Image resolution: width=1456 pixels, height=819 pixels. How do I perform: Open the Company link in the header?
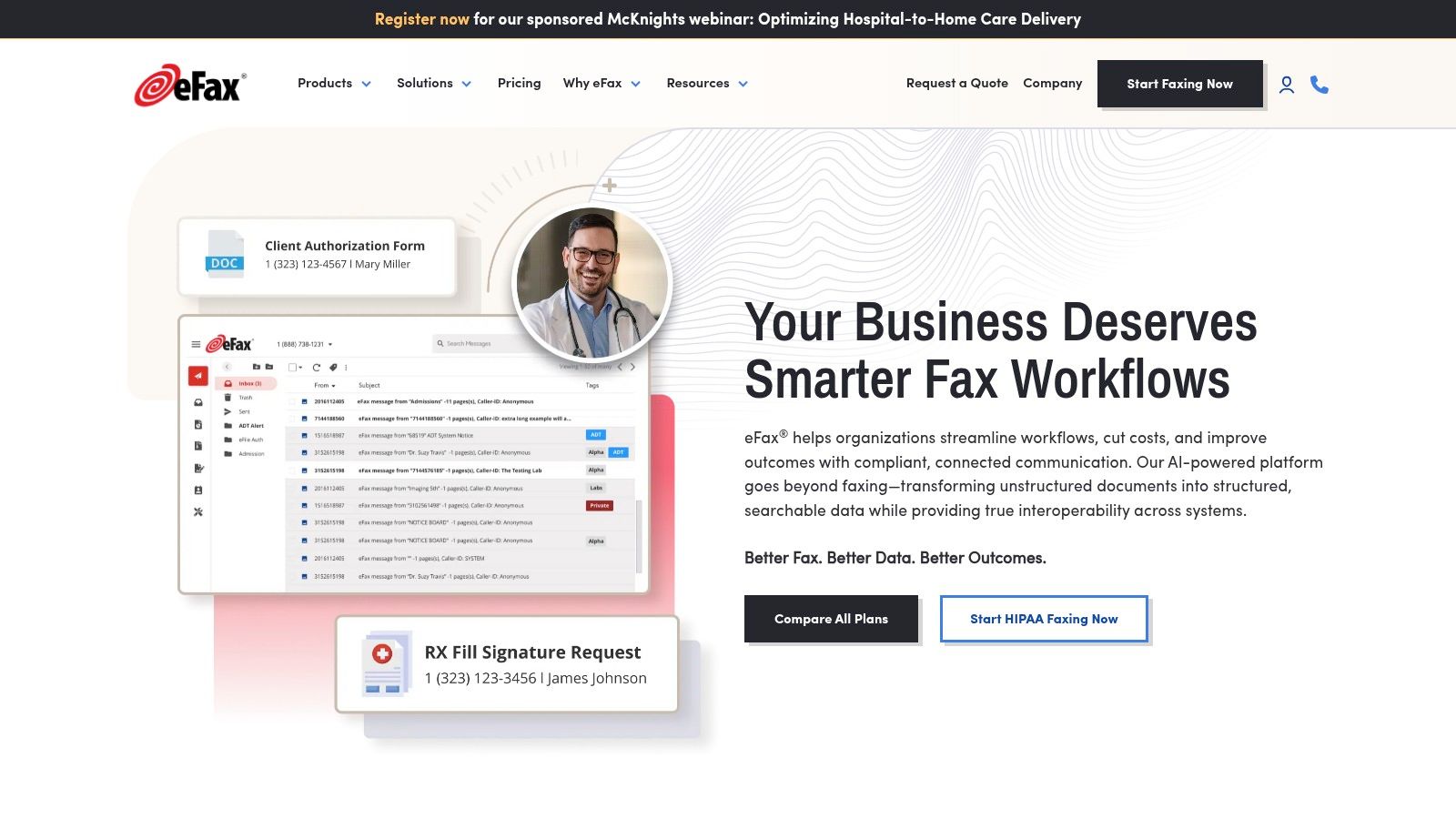[x=1053, y=83]
